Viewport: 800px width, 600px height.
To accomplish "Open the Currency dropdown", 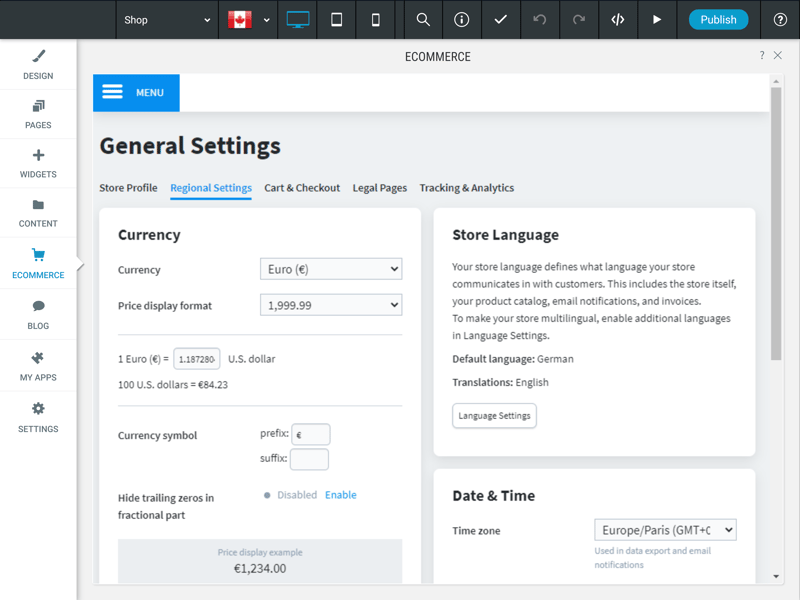I will click(x=330, y=269).
